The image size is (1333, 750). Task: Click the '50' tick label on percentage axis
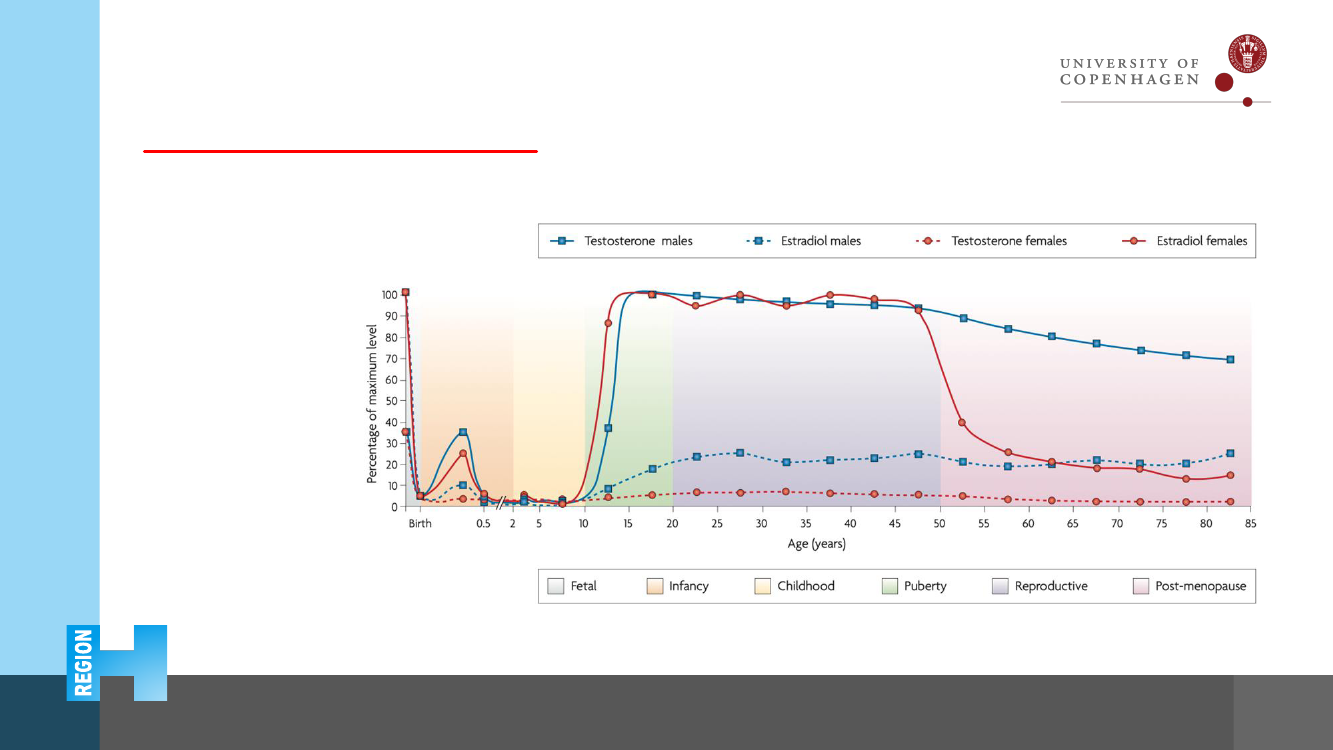click(x=392, y=401)
